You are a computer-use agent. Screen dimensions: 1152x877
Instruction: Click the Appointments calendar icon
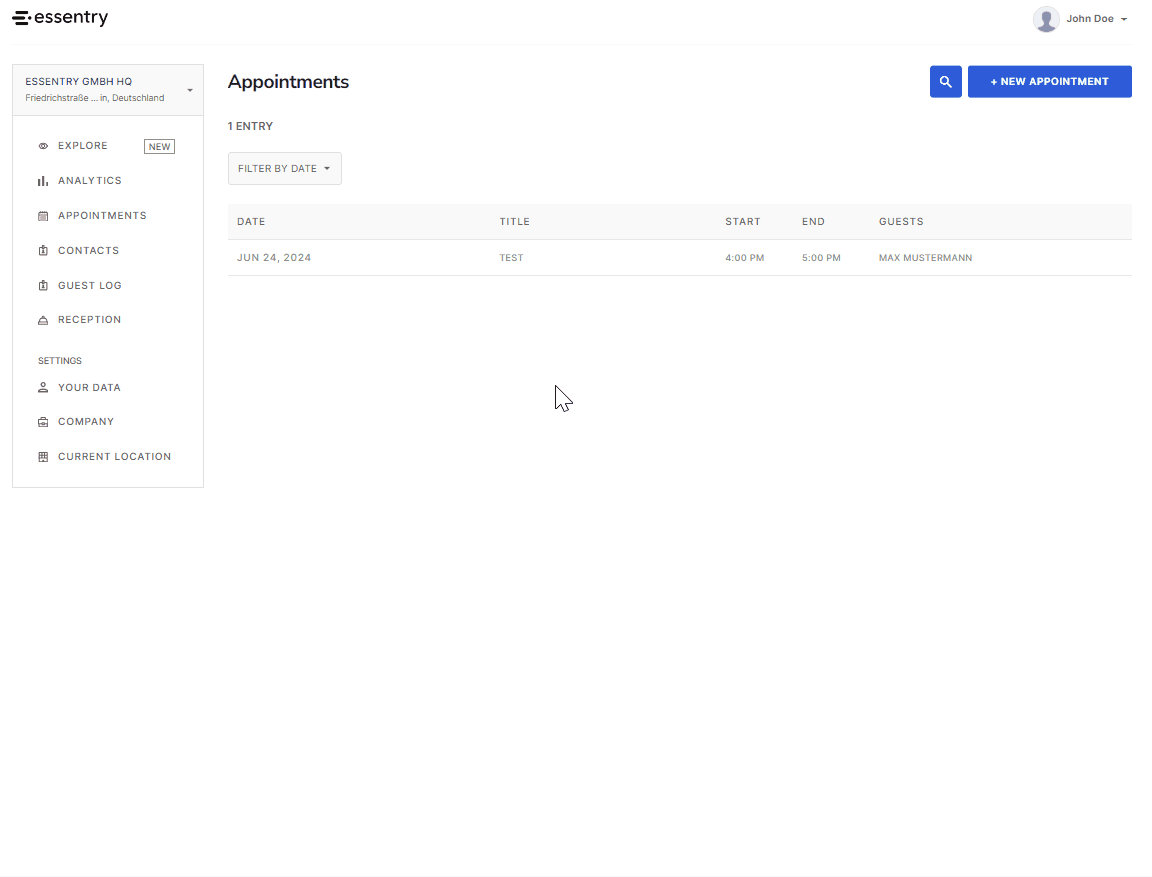point(42,215)
